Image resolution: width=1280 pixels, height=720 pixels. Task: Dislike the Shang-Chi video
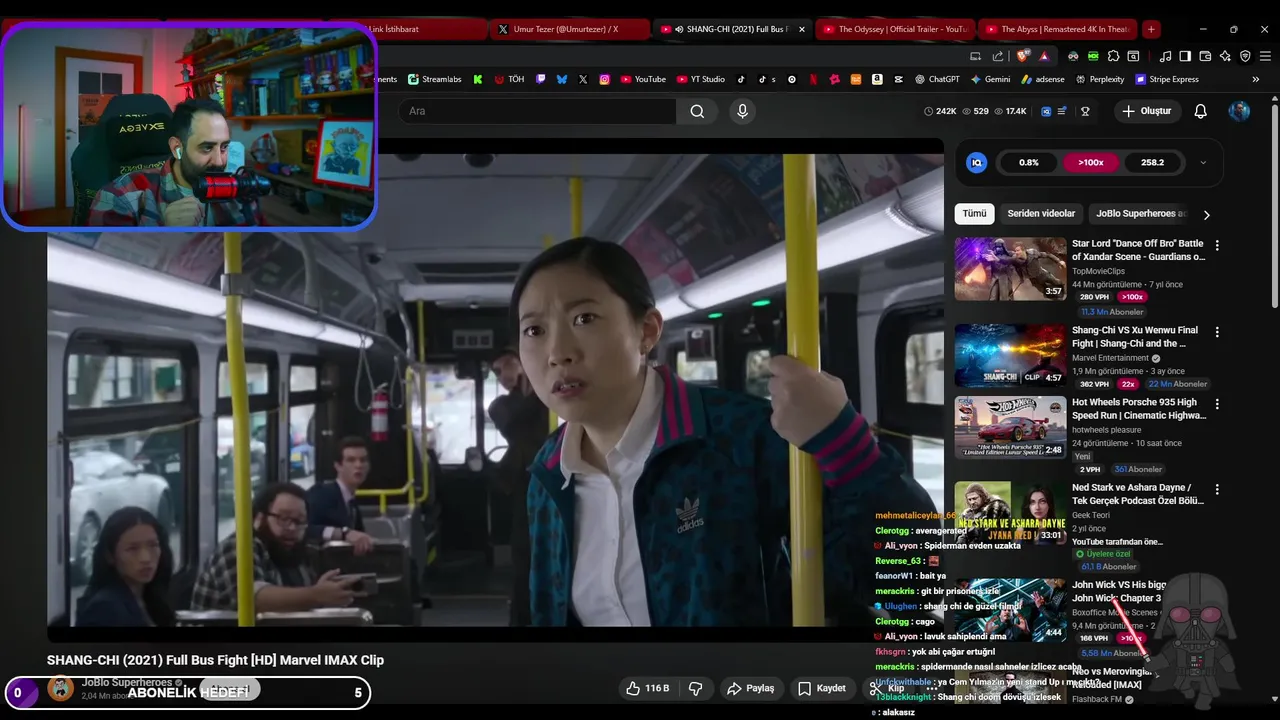(x=695, y=688)
